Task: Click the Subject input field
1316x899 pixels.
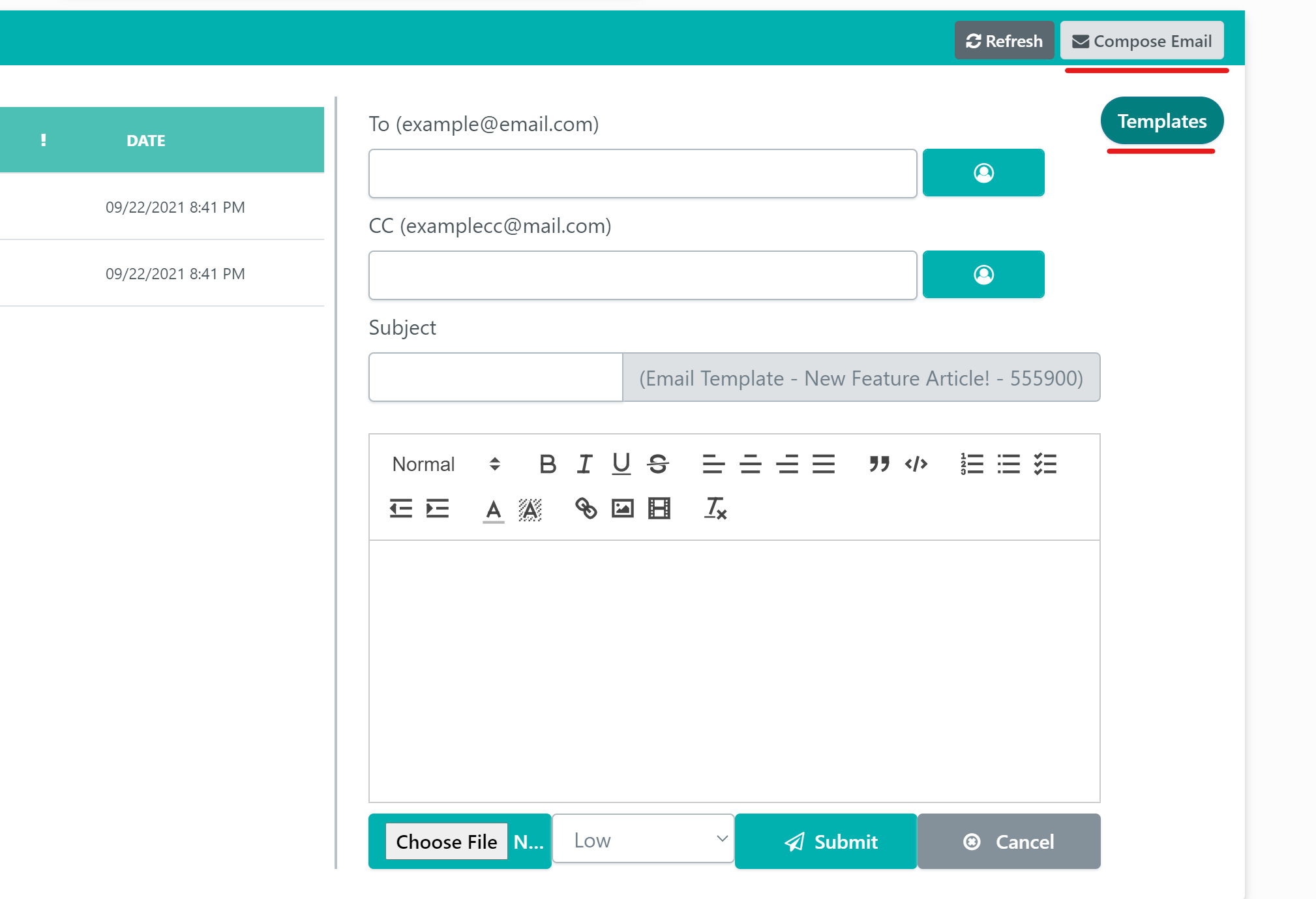Action: 496,377
